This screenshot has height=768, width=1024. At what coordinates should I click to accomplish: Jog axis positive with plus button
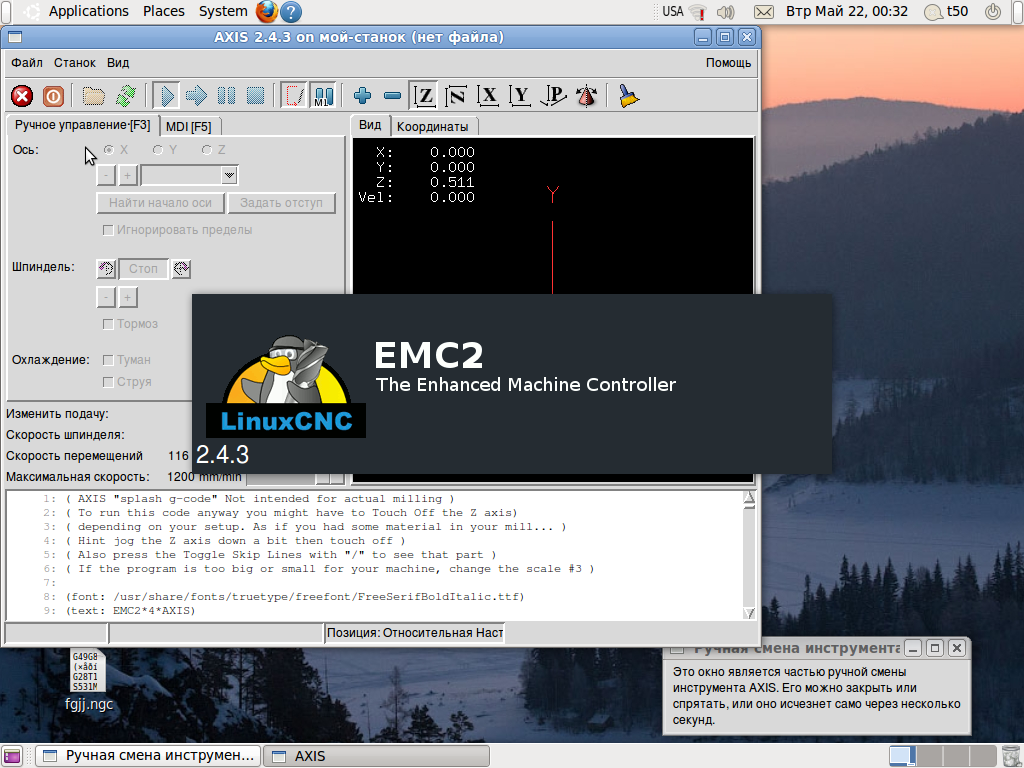tap(127, 175)
